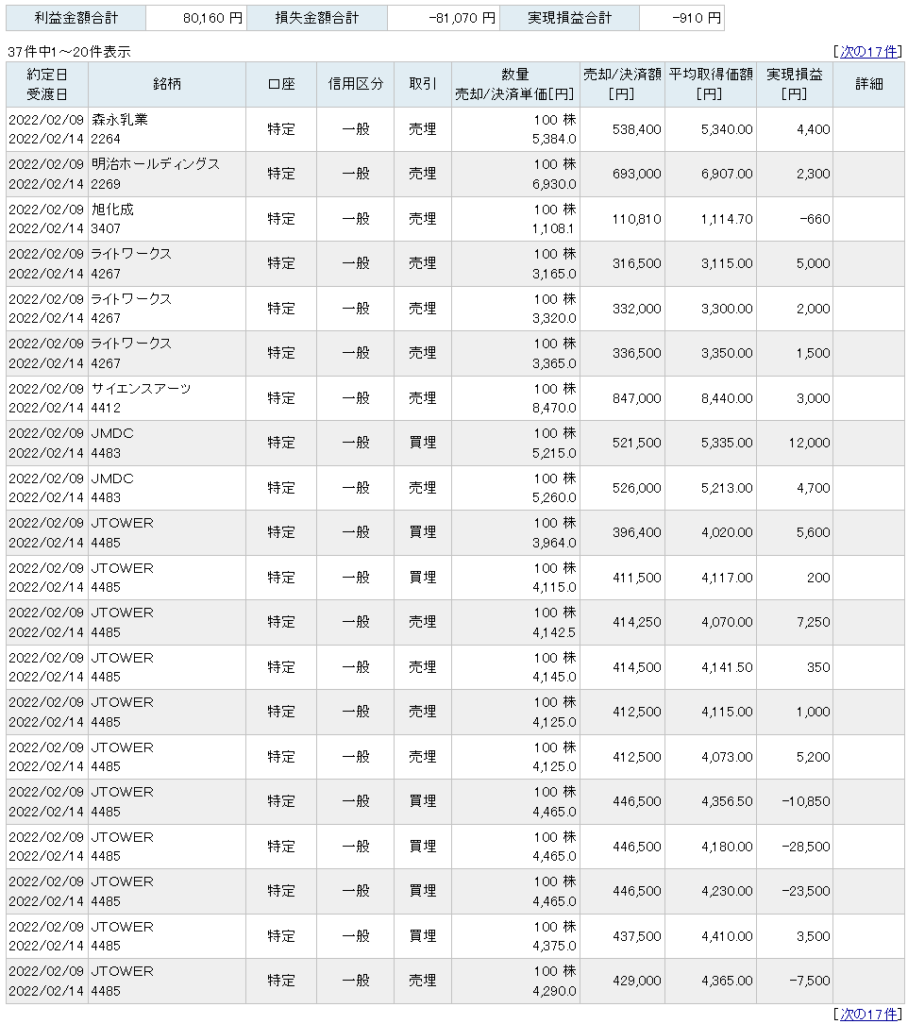The width and height of the screenshot is (908, 1024).
Task: Click realized loss -28,500 in JTOWER row
Action: pyautogui.click(x=806, y=846)
